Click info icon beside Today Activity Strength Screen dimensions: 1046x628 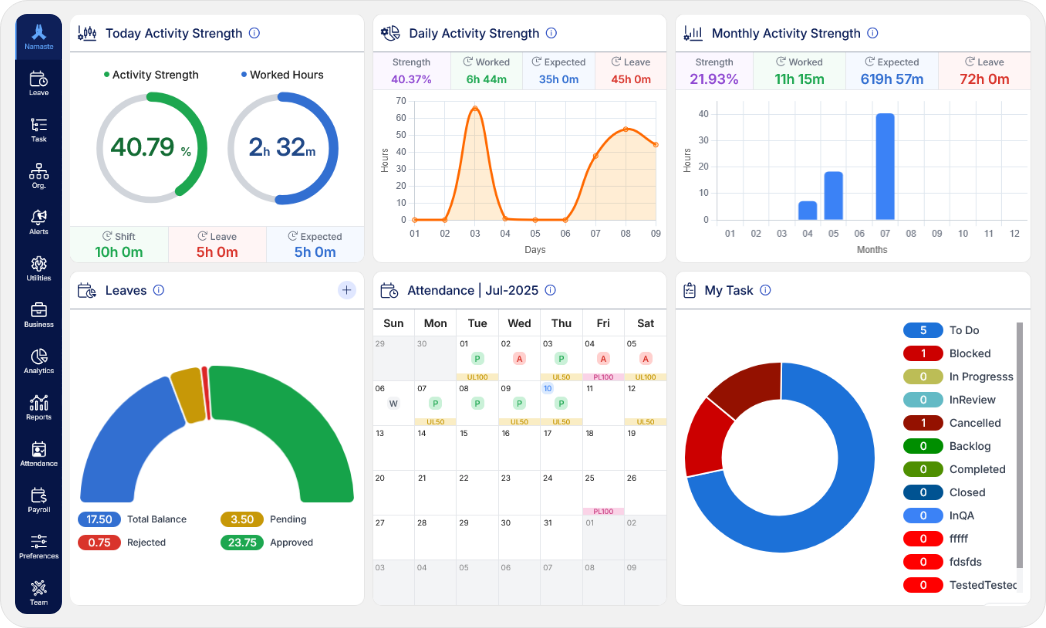tap(254, 33)
